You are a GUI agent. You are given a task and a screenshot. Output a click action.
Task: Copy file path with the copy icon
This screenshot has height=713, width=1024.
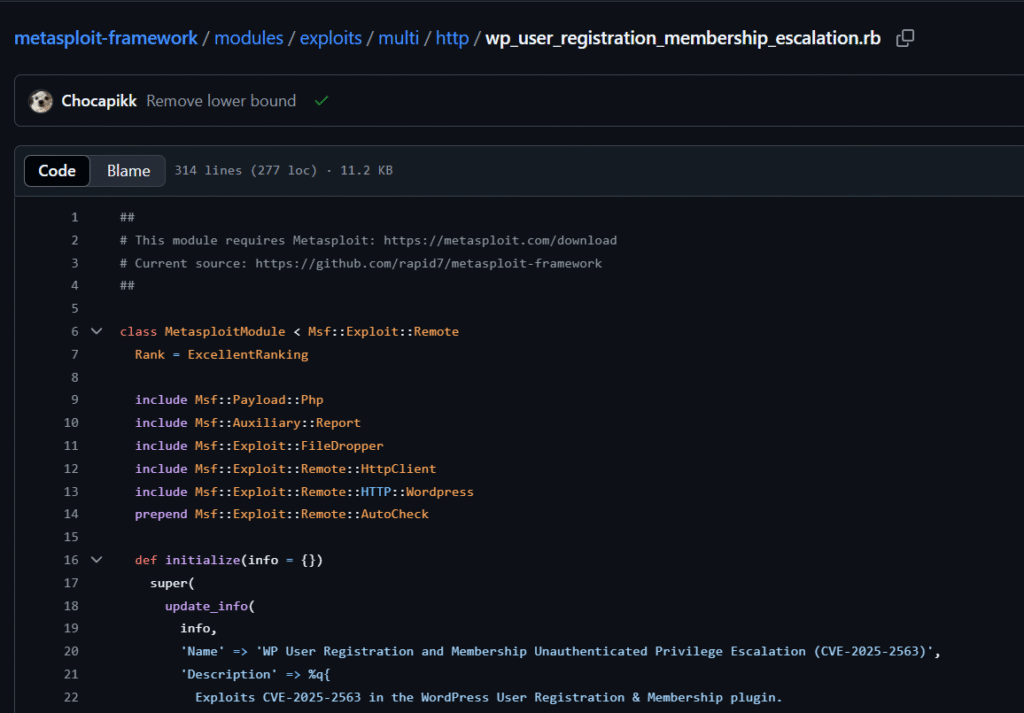(x=905, y=39)
